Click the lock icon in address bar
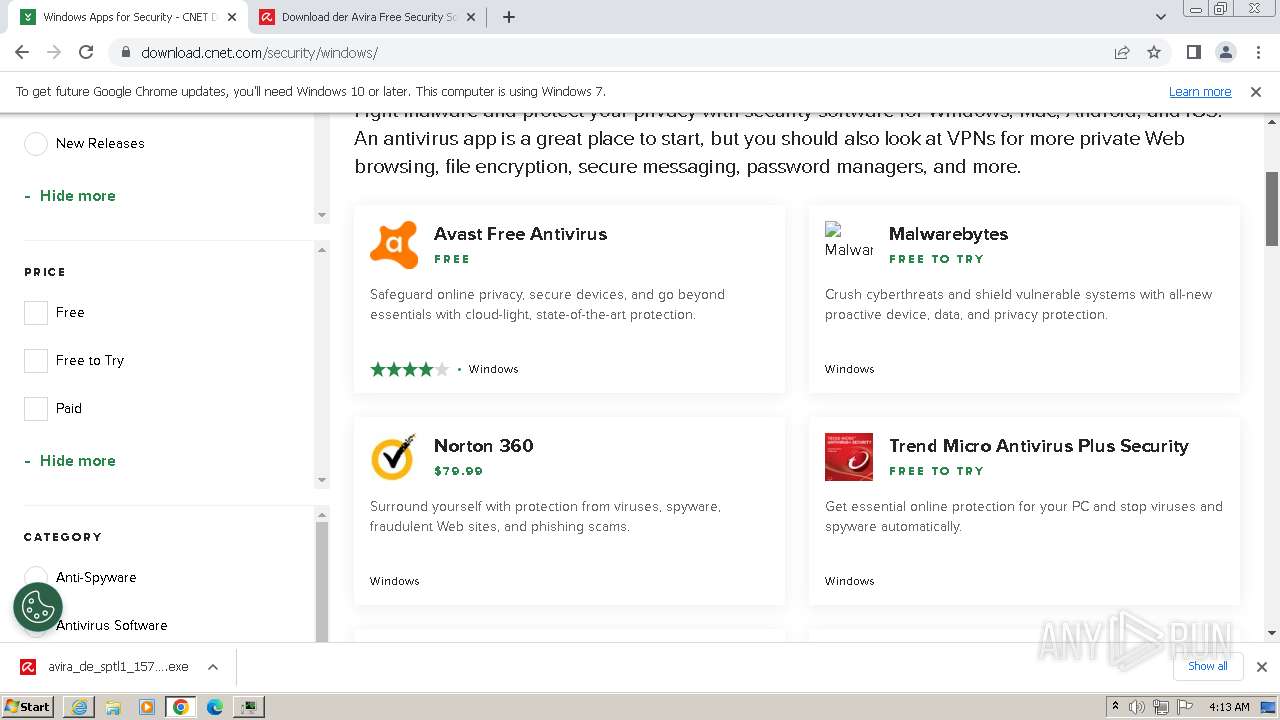The width and height of the screenshot is (1280, 720). click(x=125, y=53)
